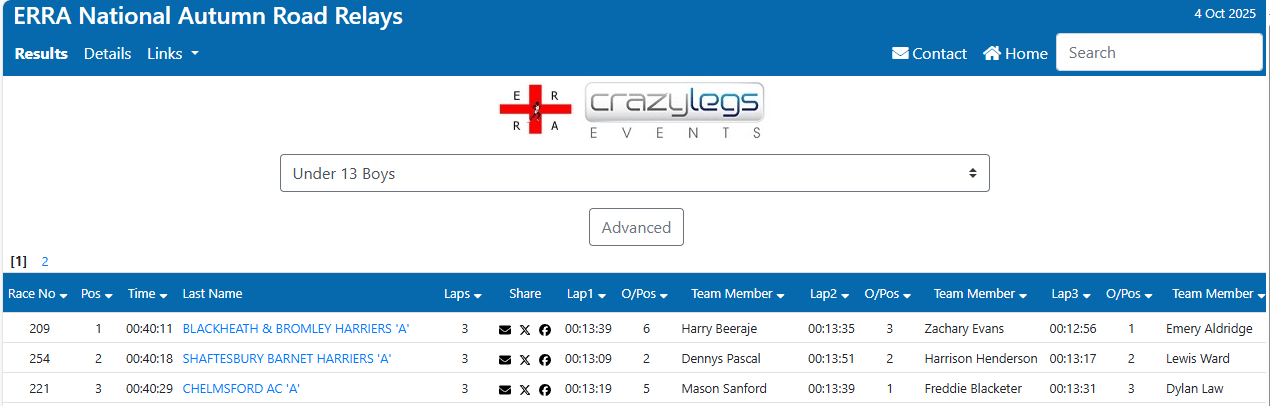Share Shaftesbury Barnet result on Facebook
Screen dimensions: 1270x406
545,359
